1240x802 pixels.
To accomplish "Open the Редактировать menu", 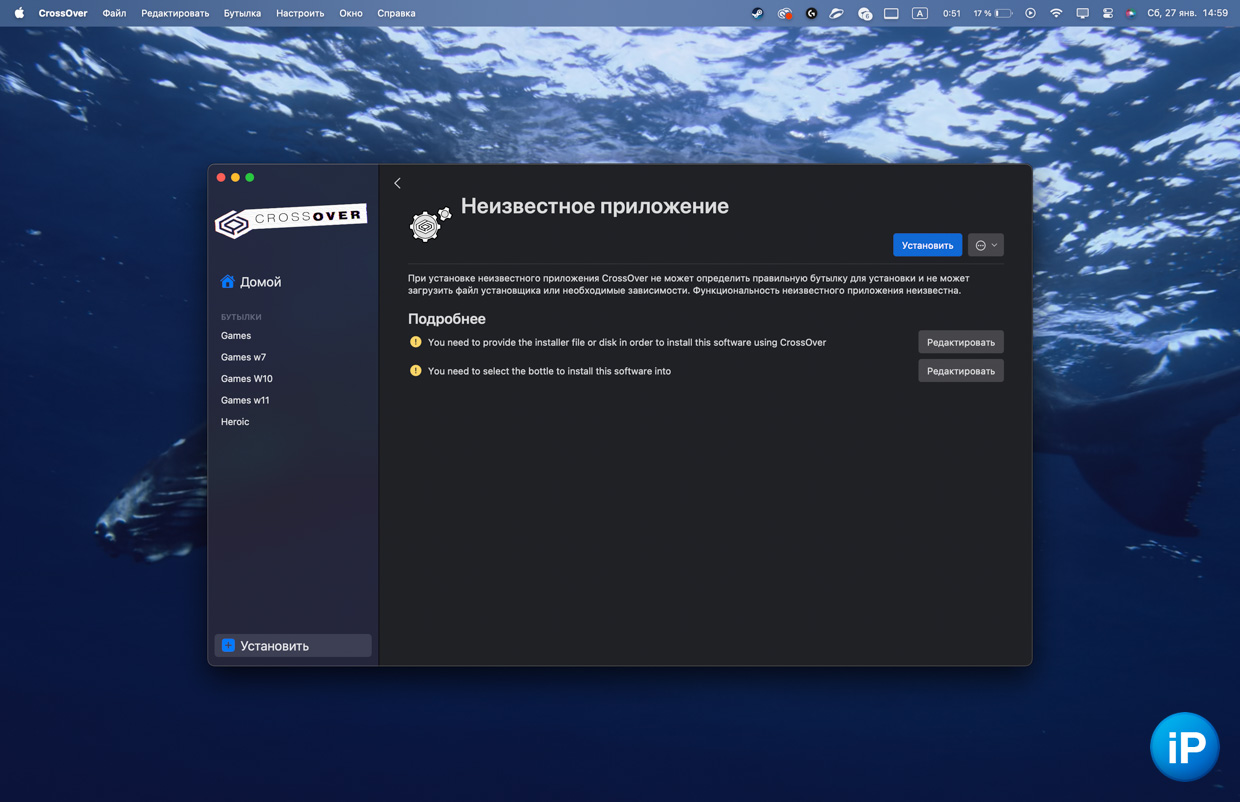I will click(175, 13).
